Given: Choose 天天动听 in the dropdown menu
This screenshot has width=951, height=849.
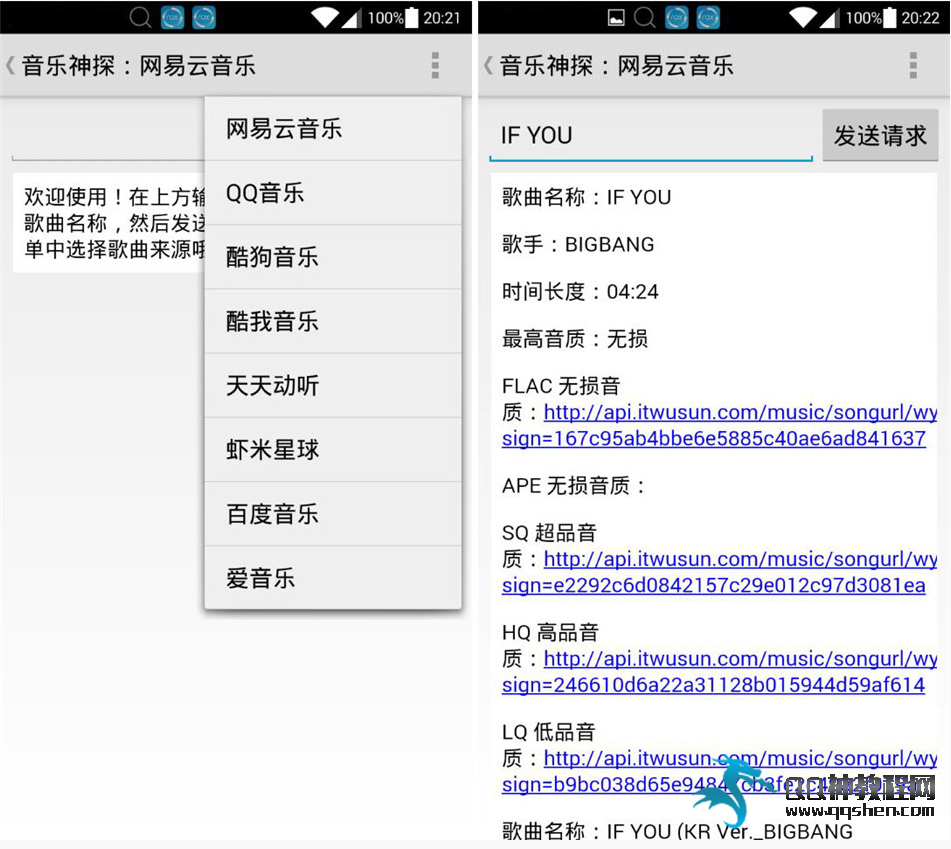Looking at the screenshot, I should tap(333, 386).
